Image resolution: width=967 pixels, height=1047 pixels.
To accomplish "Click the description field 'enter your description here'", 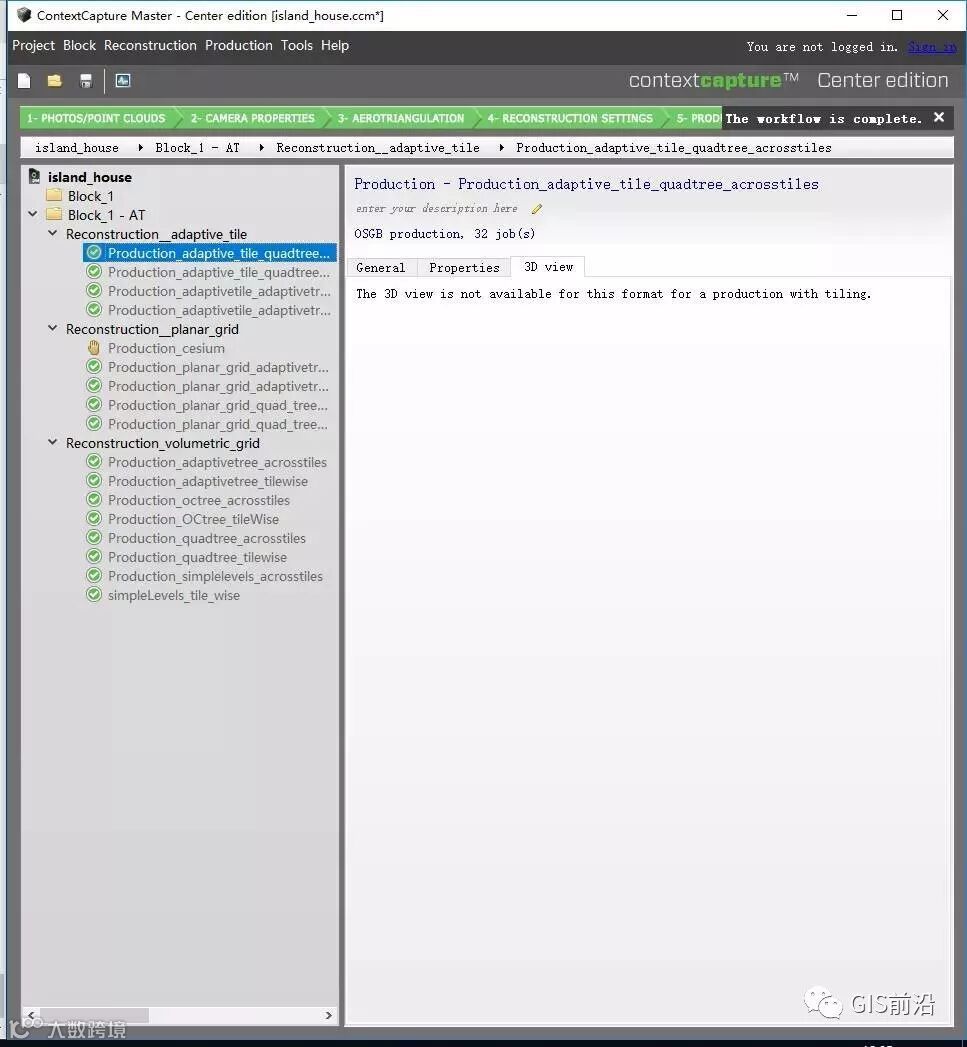I will [437, 208].
